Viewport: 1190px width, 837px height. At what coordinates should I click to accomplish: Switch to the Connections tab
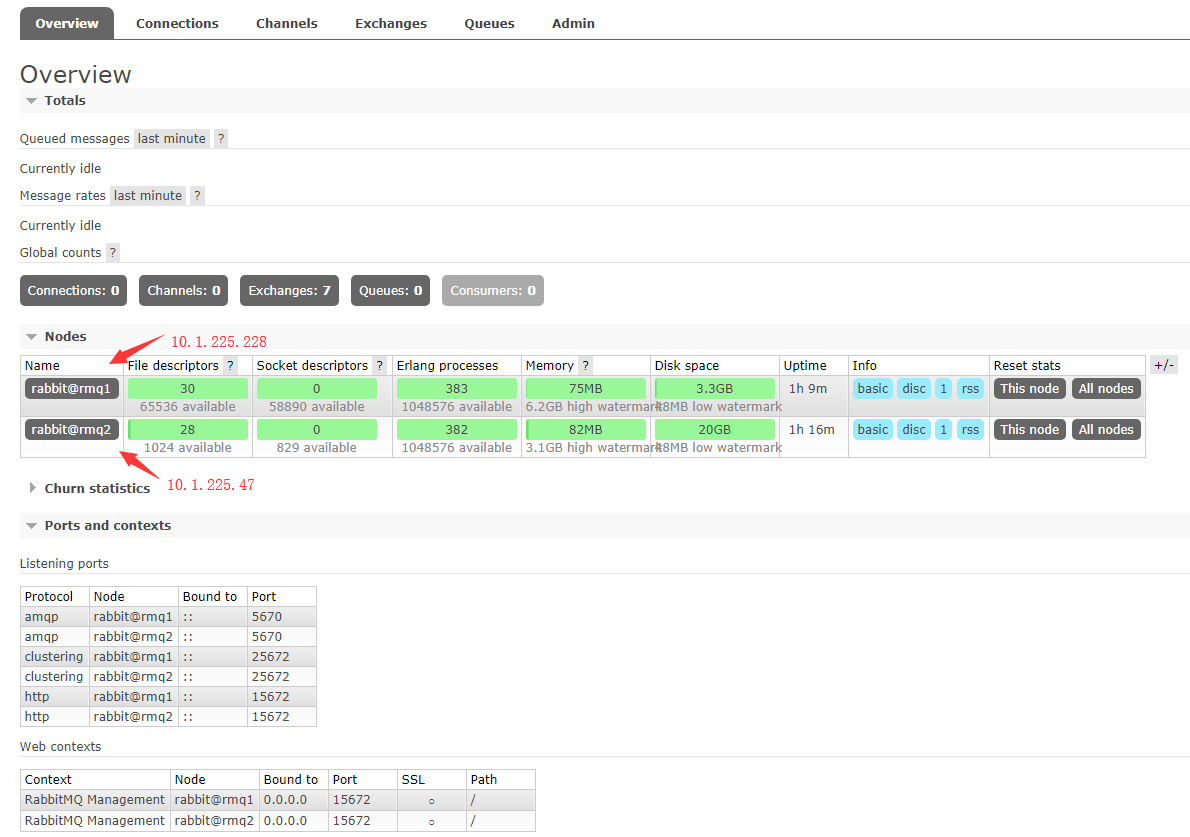(177, 23)
